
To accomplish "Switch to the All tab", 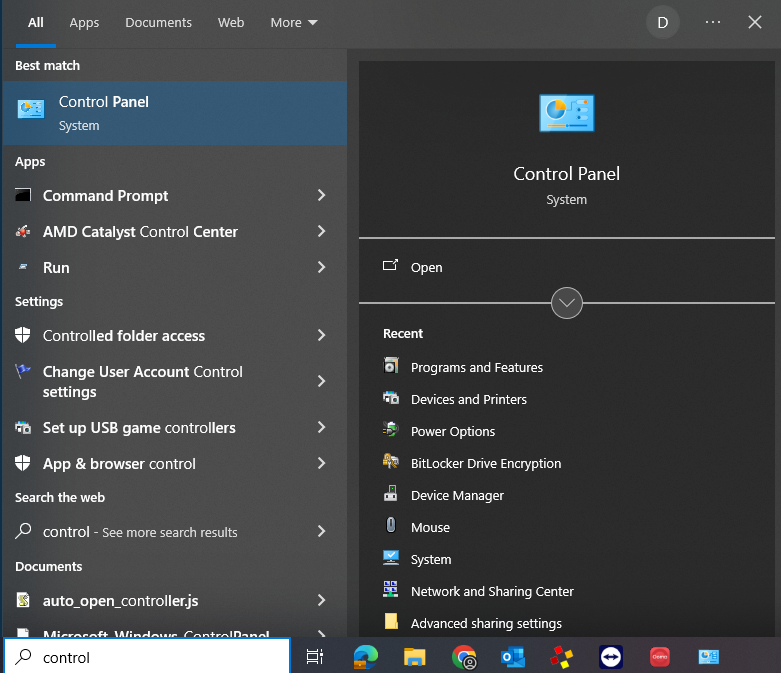I will [35, 22].
